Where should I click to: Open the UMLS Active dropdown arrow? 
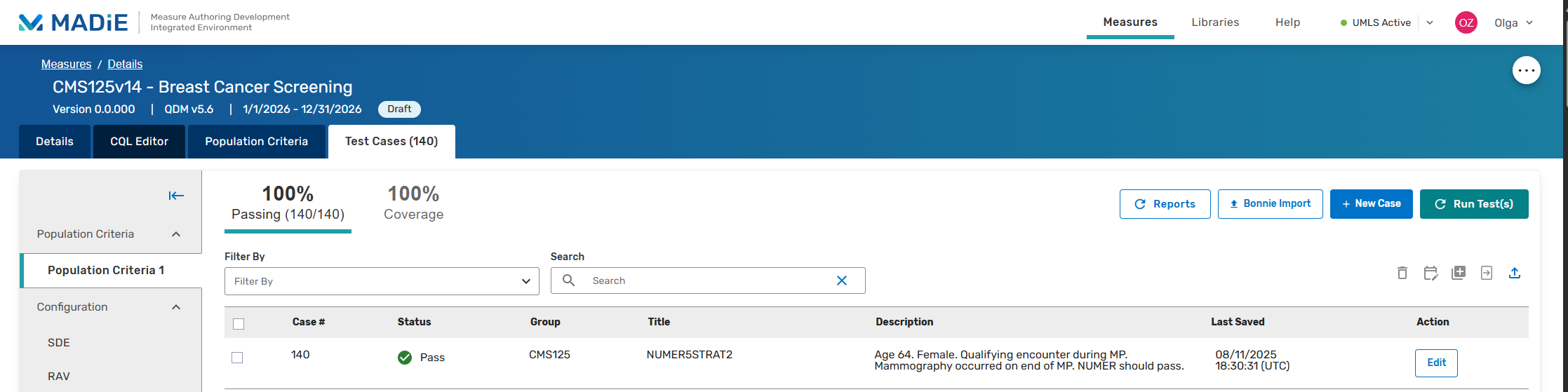click(1430, 22)
